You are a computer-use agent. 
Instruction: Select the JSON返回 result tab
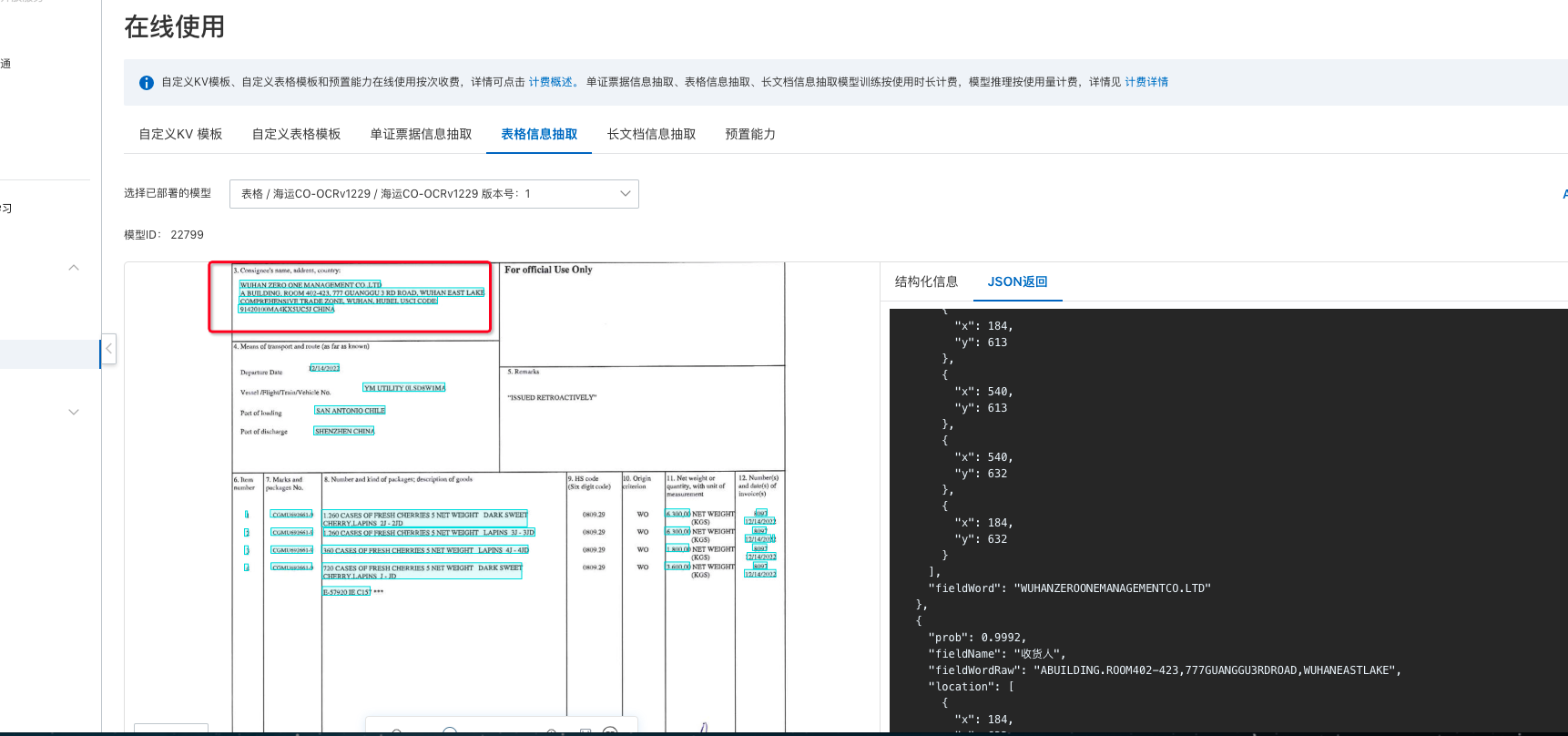click(x=1017, y=281)
